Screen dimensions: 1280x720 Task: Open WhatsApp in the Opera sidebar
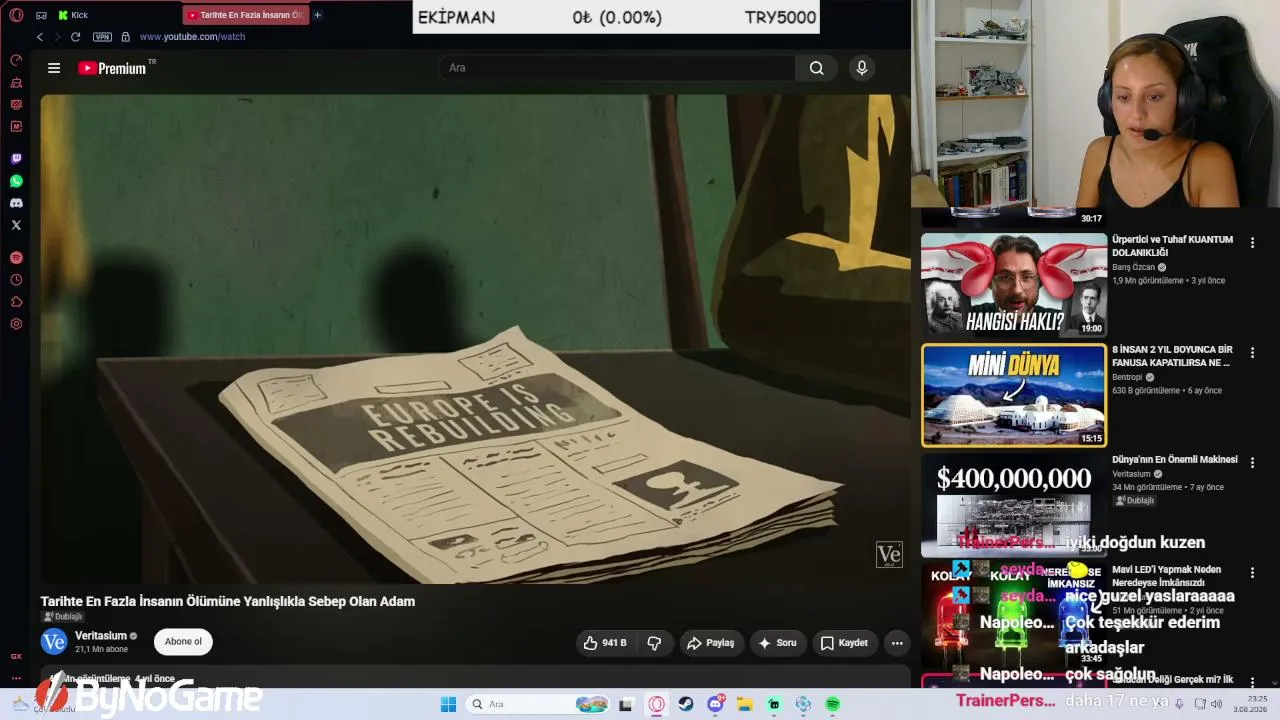tap(16, 181)
